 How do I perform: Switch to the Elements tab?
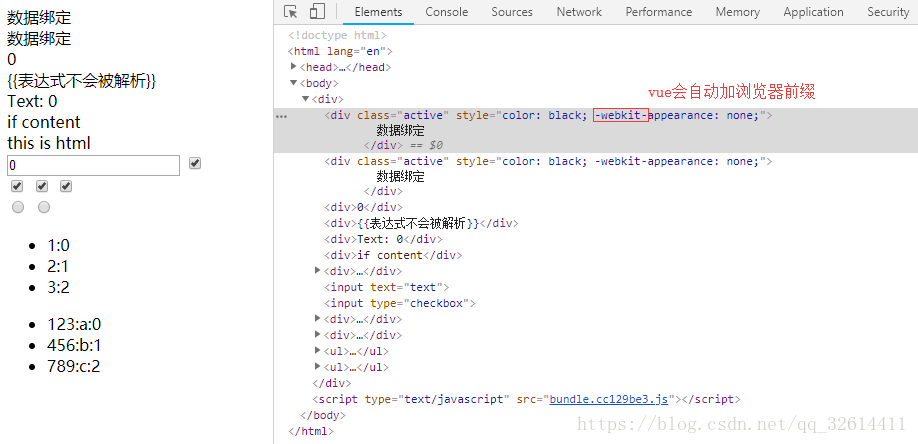378,12
